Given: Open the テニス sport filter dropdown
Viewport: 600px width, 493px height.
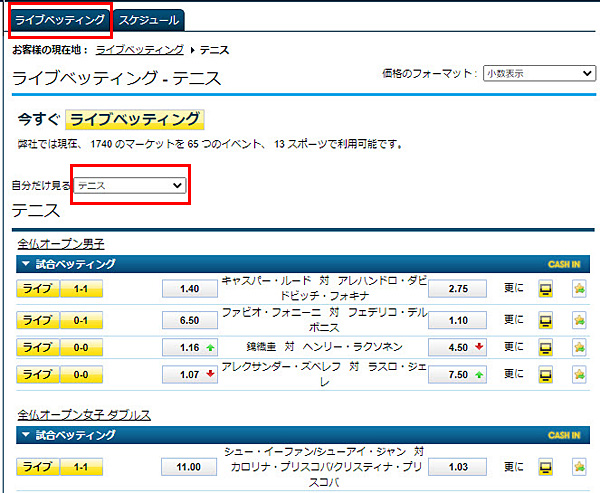Looking at the screenshot, I should pos(130,186).
